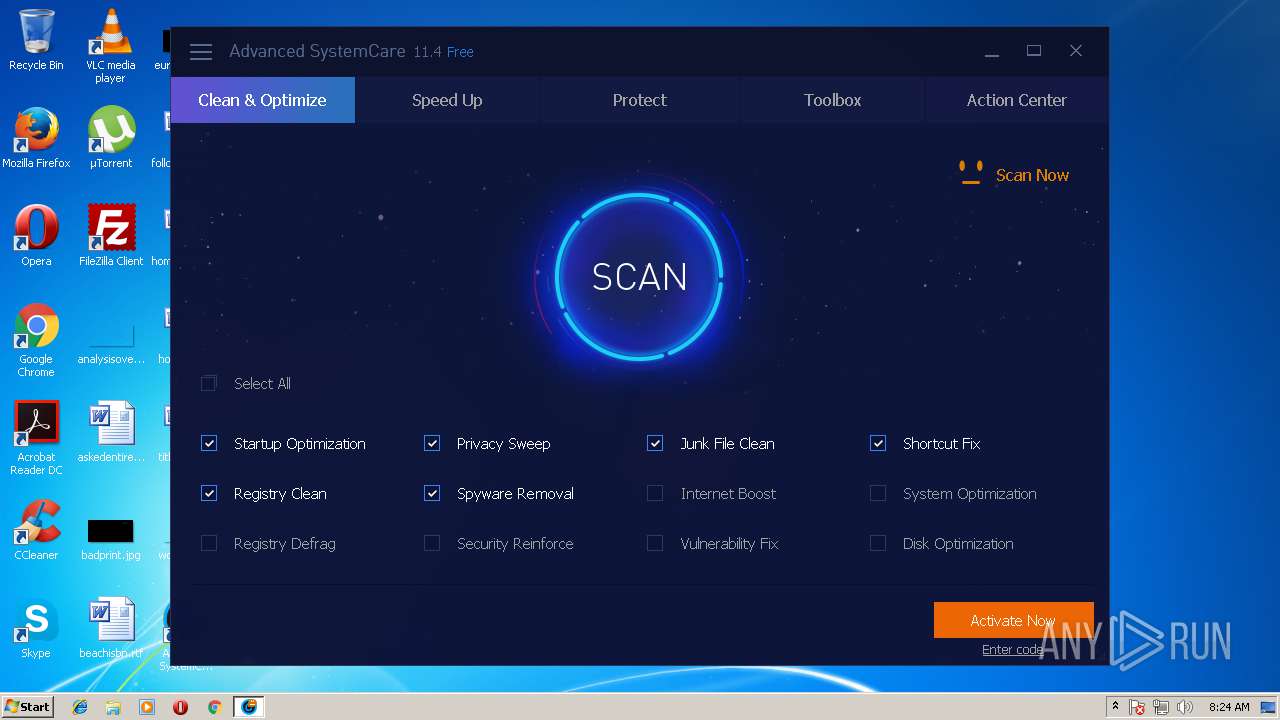
Task: Open the askedentire Word document icon
Action: click(x=111, y=432)
